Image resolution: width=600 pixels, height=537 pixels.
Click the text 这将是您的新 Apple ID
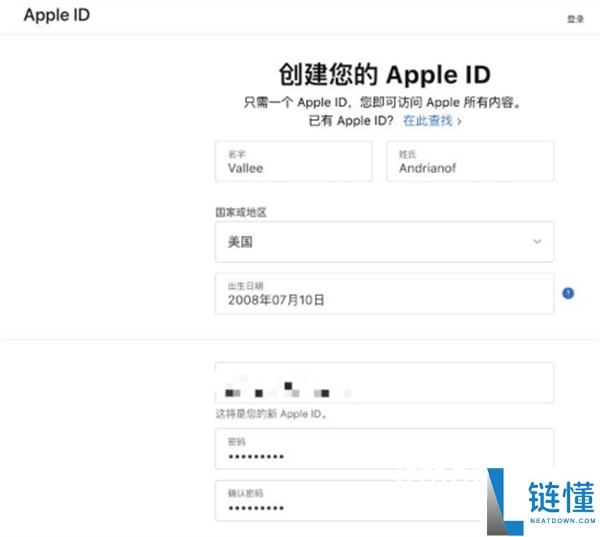271,414
